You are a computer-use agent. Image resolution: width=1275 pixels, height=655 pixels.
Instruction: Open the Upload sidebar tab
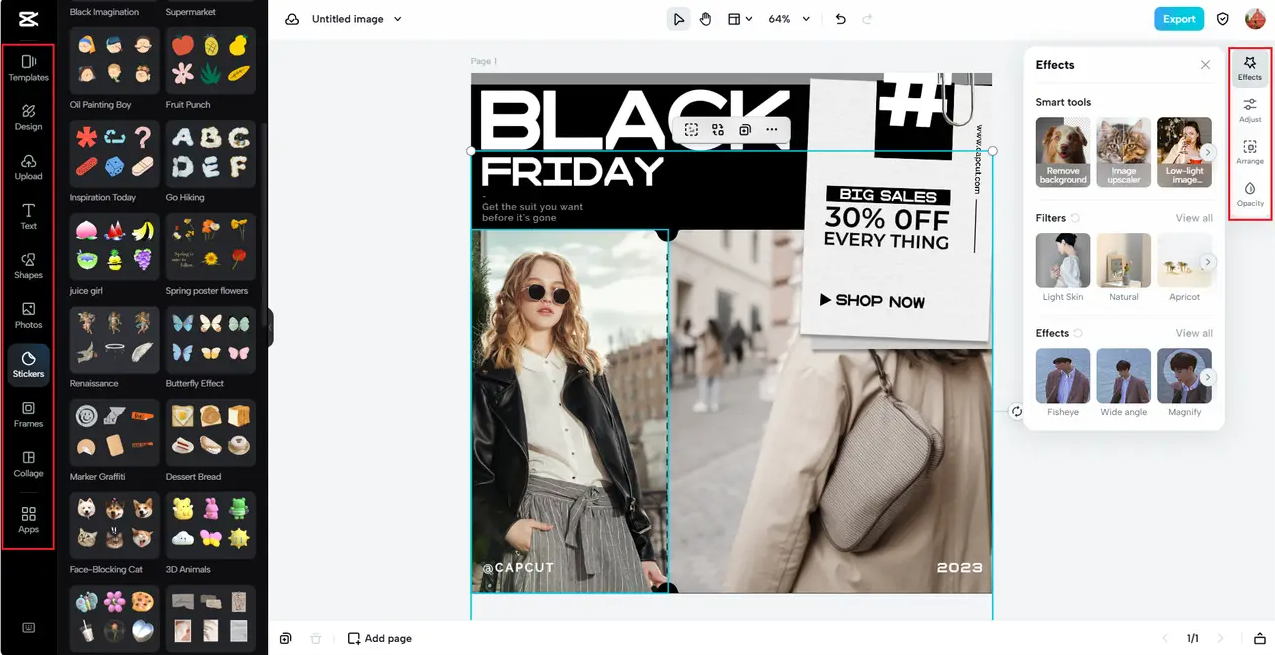(28, 167)
